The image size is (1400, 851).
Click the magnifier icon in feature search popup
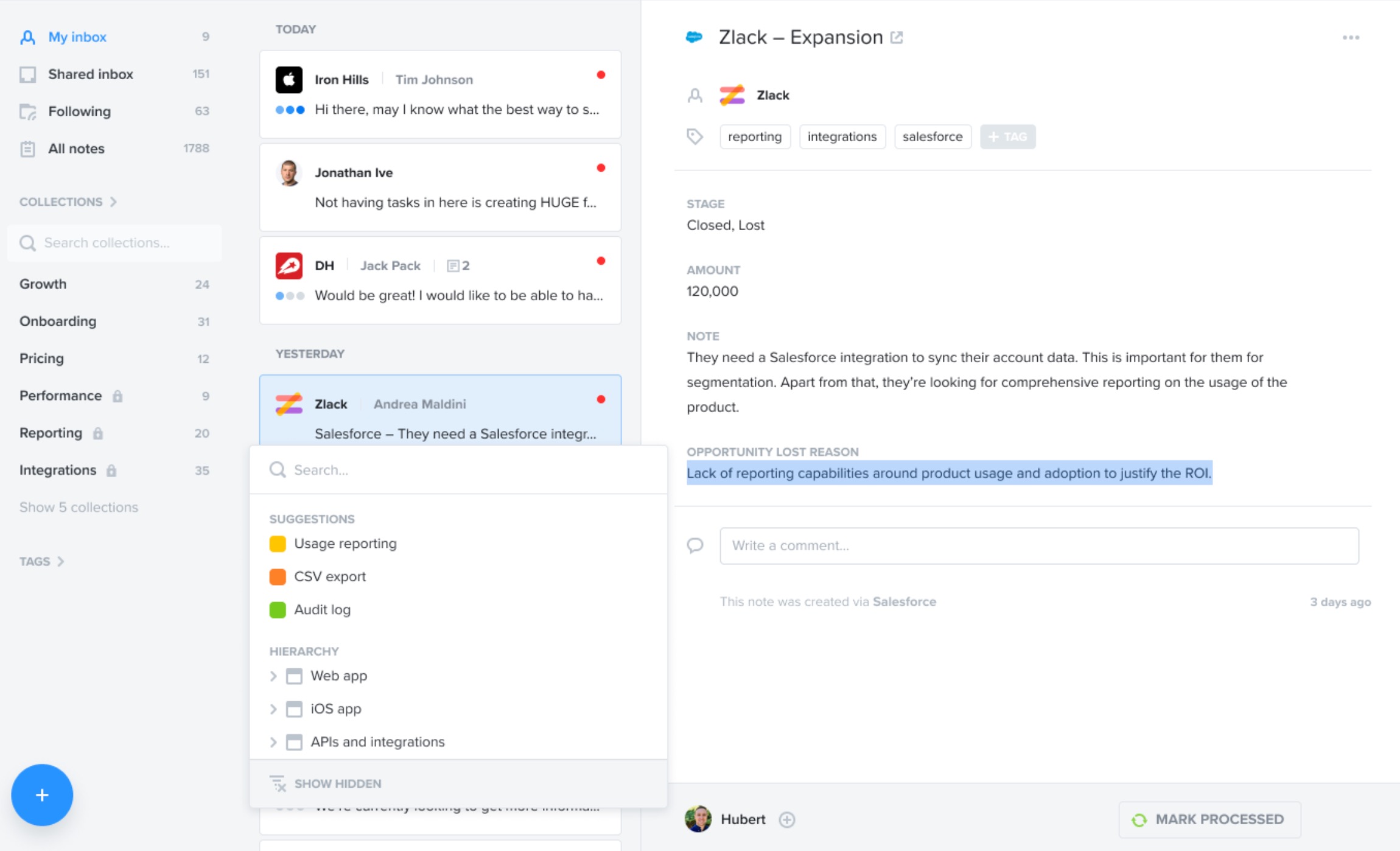point(278,470)
